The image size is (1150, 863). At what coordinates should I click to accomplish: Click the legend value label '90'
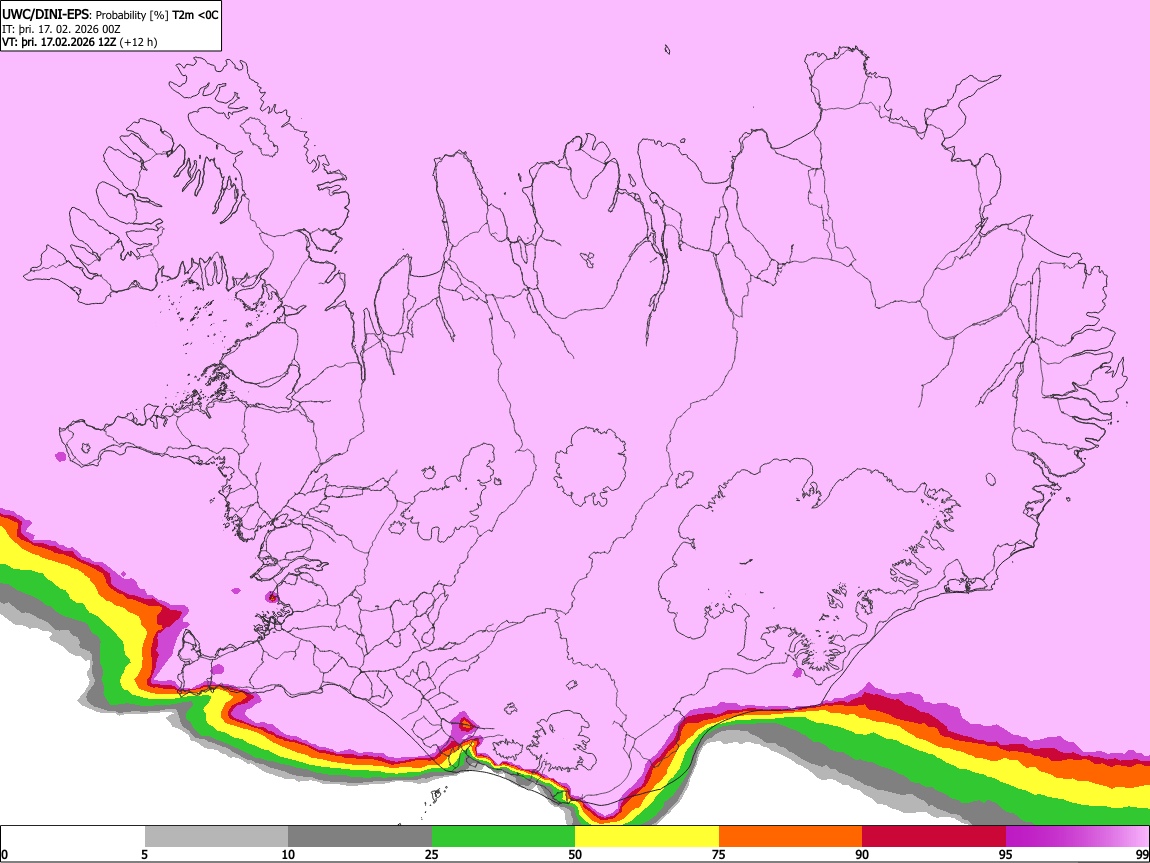pos(862,854)
